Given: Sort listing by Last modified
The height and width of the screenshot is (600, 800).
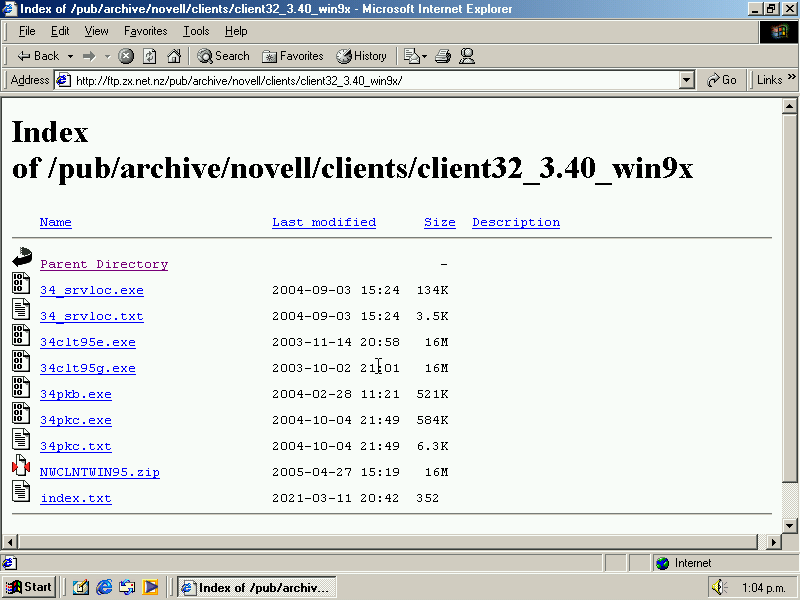Looking at the screenshot, I should (x=324, y=222).
